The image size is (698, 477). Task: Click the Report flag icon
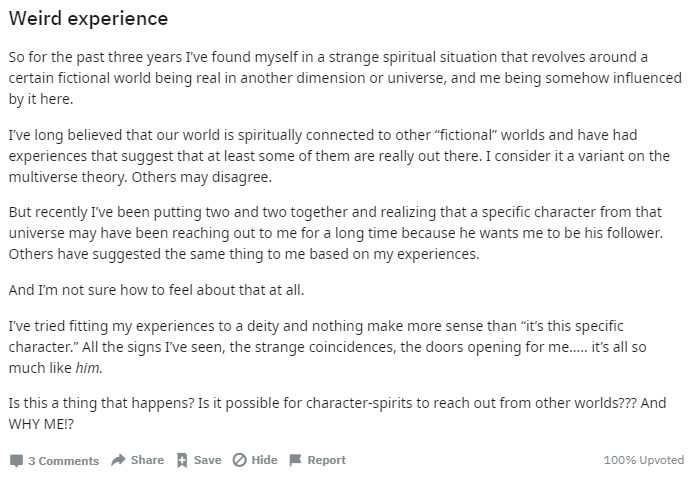pos(295,460)
